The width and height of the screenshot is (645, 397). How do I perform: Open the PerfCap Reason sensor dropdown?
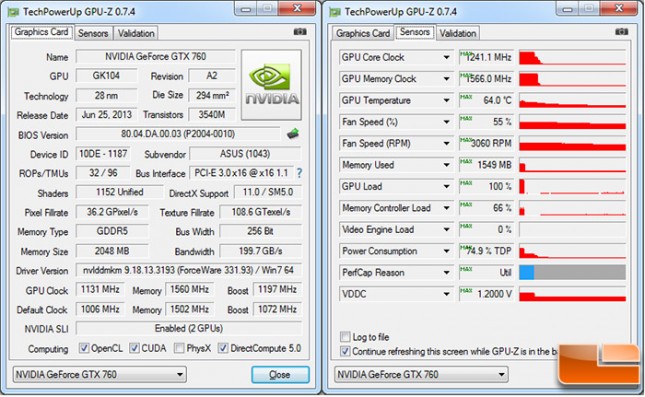[x=446, y=273]
